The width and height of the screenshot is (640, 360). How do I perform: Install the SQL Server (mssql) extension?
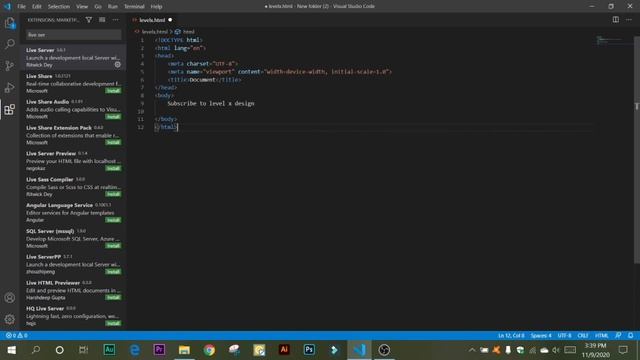point(113,246)
